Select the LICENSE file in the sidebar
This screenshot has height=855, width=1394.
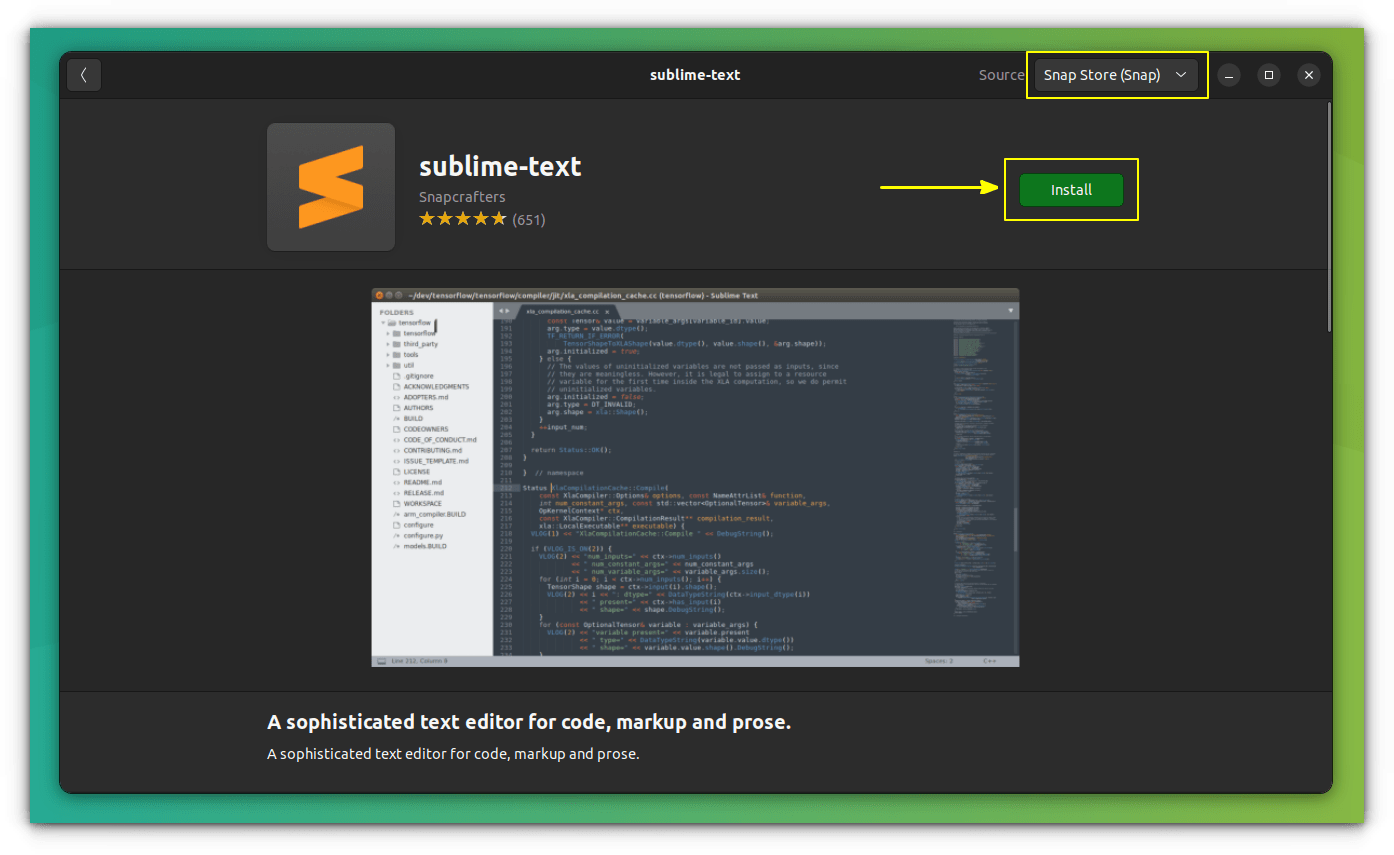click(x=415, y=472)
